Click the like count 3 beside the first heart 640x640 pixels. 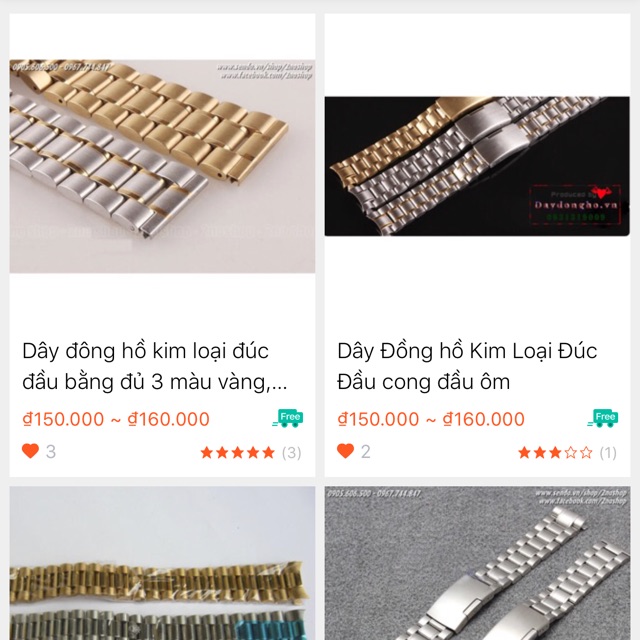tap(51, 452)
